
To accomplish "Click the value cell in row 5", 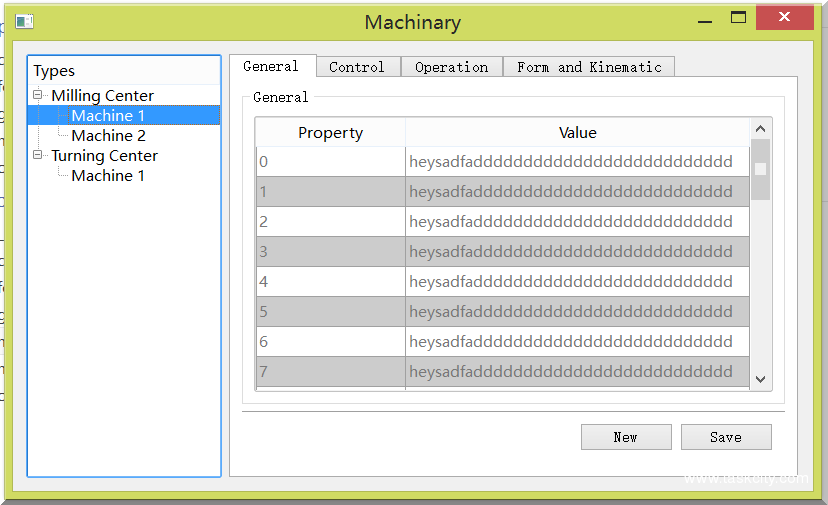I will pyautogui.click(x=578, y=312).
